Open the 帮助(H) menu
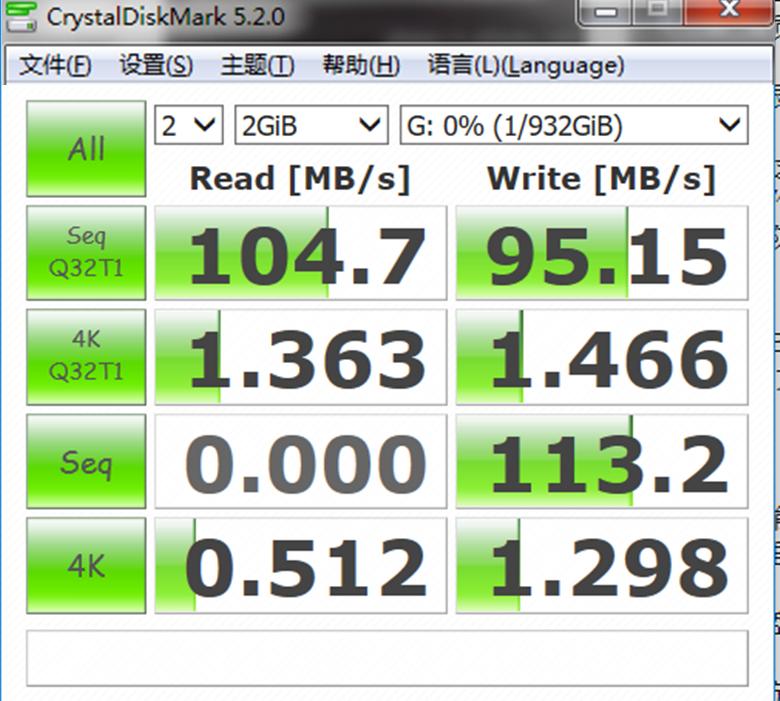Image resolution: width=780 pixels, height=701 pixels. (x=361, y=65)
